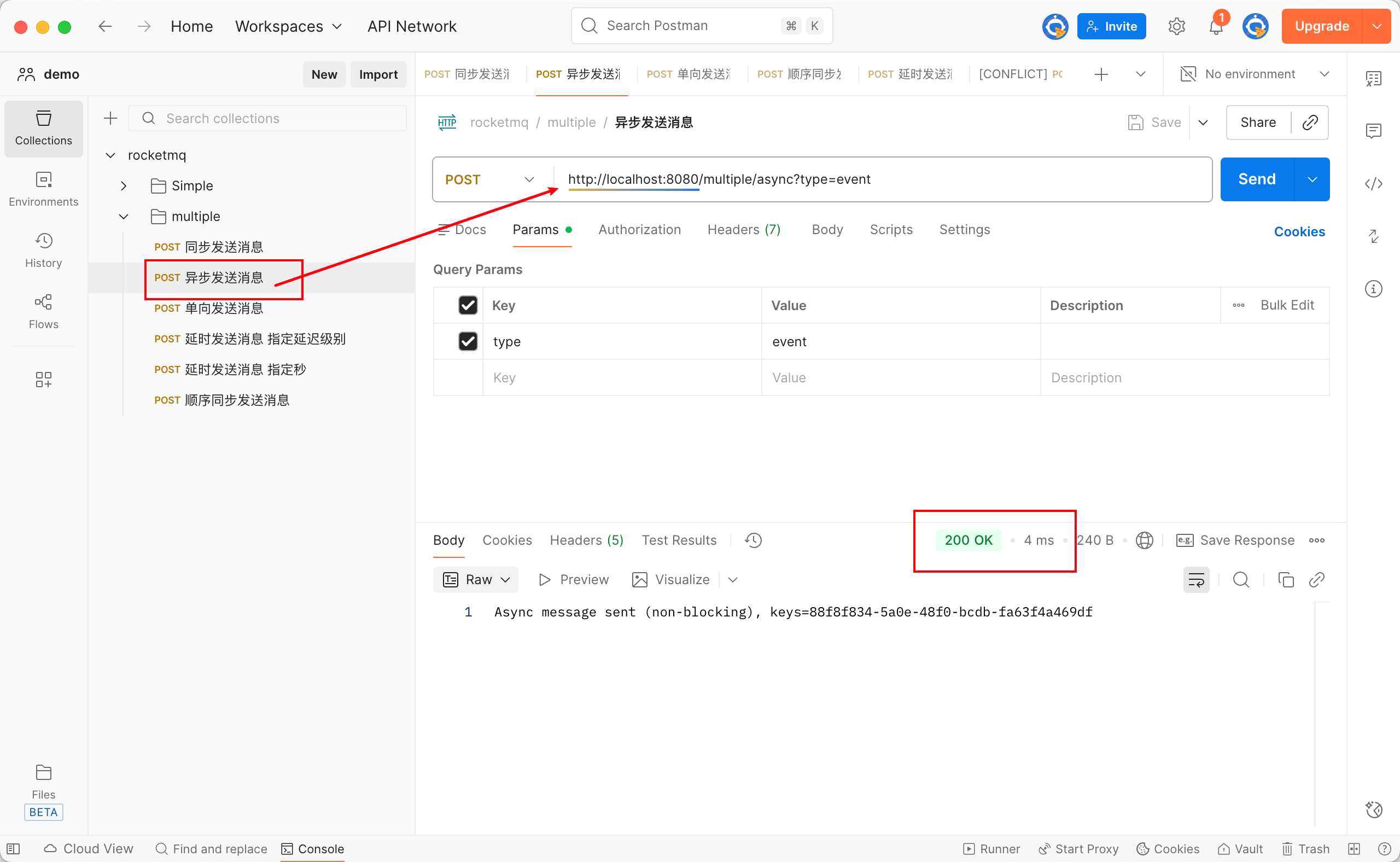Toggle line wrap in the response viewer
The width and height of the screenshot is (1400, 862).
(x=1195, y=580)
